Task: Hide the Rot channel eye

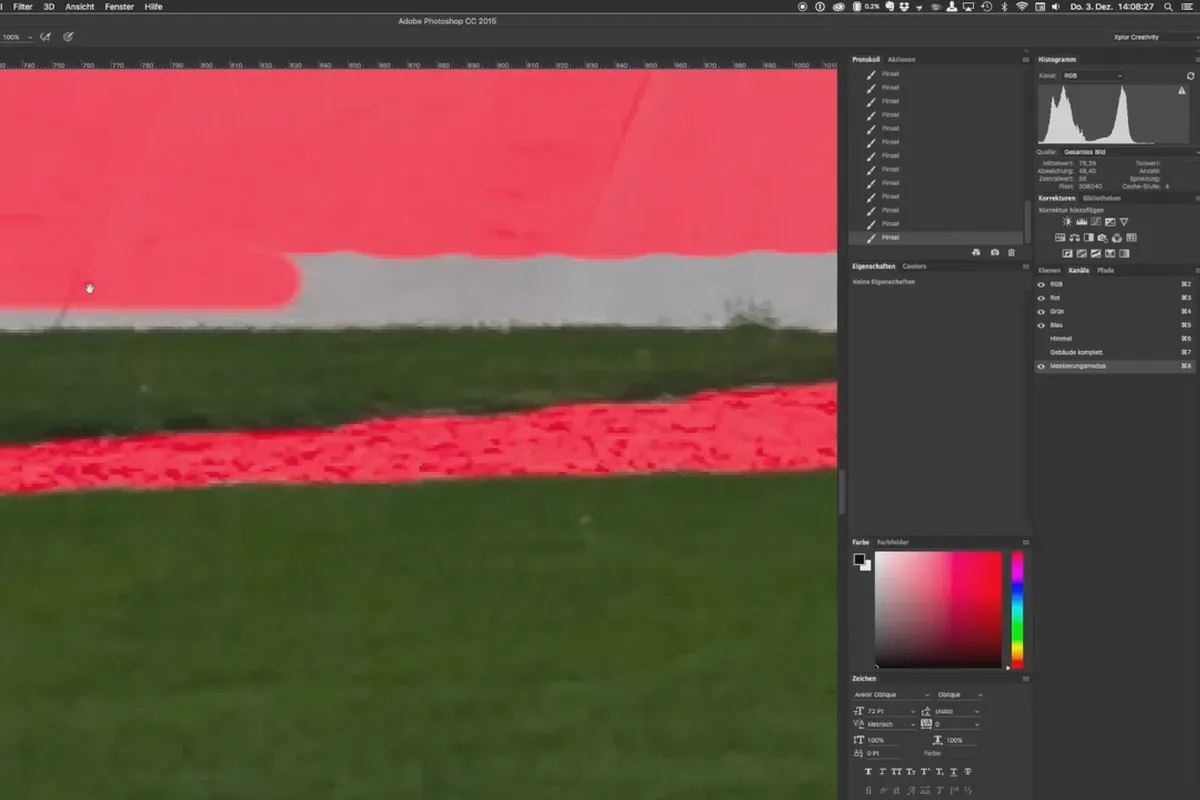Action: point(1041,298)
